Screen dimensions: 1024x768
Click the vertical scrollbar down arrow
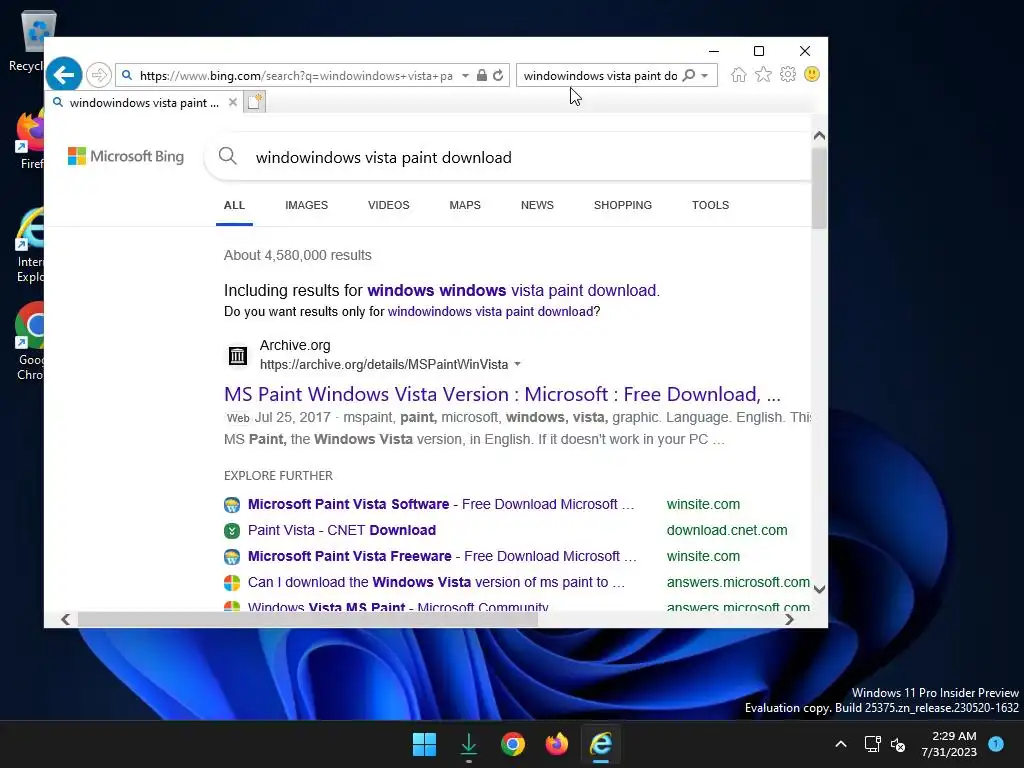[x=819, y=589]
